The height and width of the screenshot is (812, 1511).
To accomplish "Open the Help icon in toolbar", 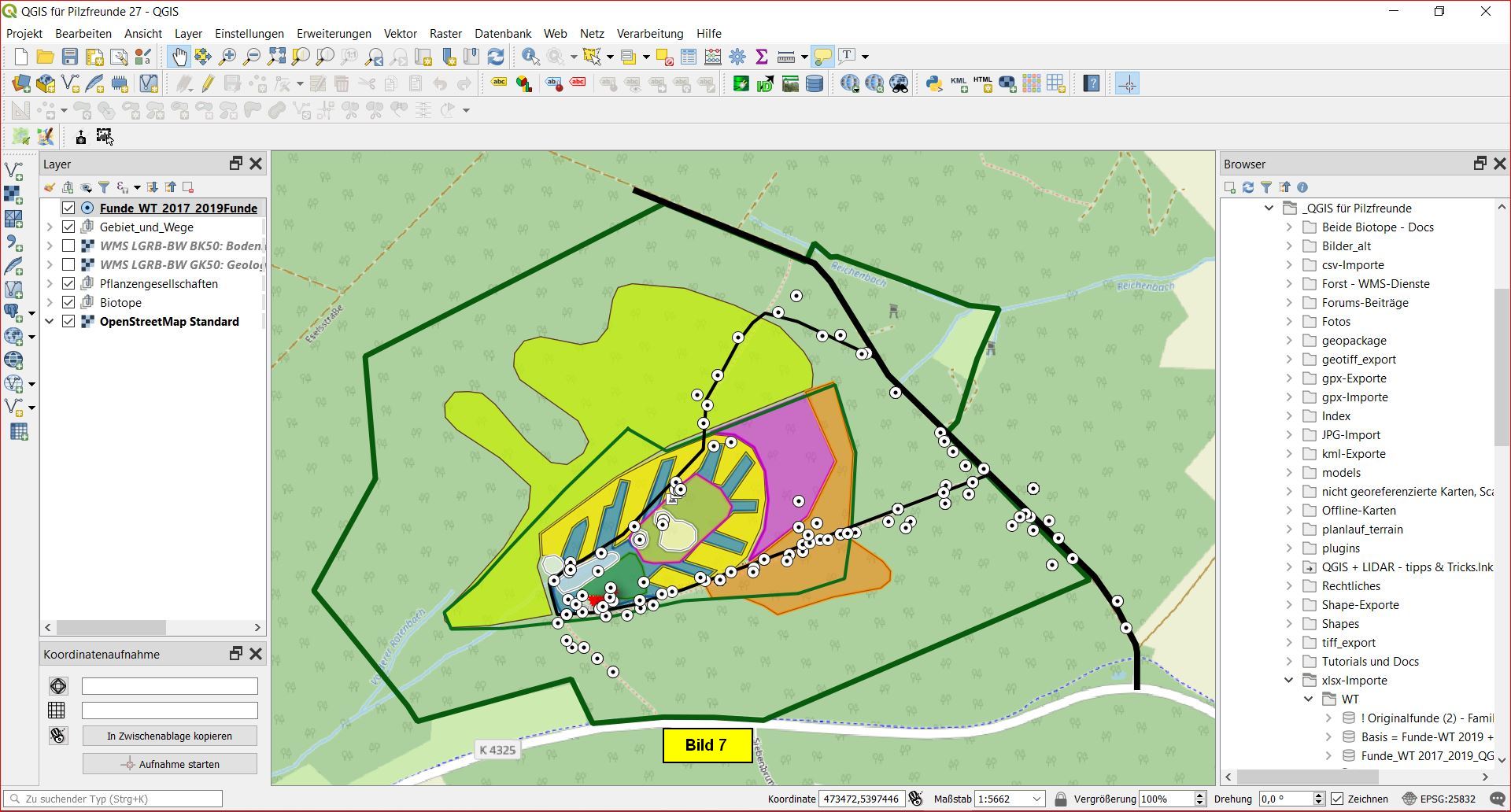I will point(1091,83).
